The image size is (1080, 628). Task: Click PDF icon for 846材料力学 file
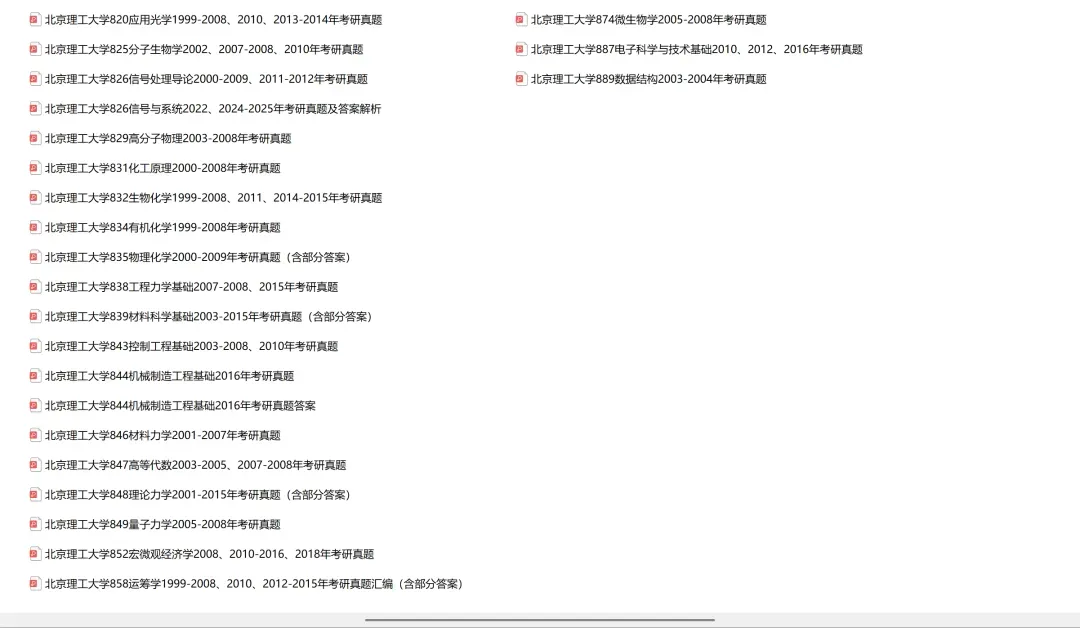point(34,435)
